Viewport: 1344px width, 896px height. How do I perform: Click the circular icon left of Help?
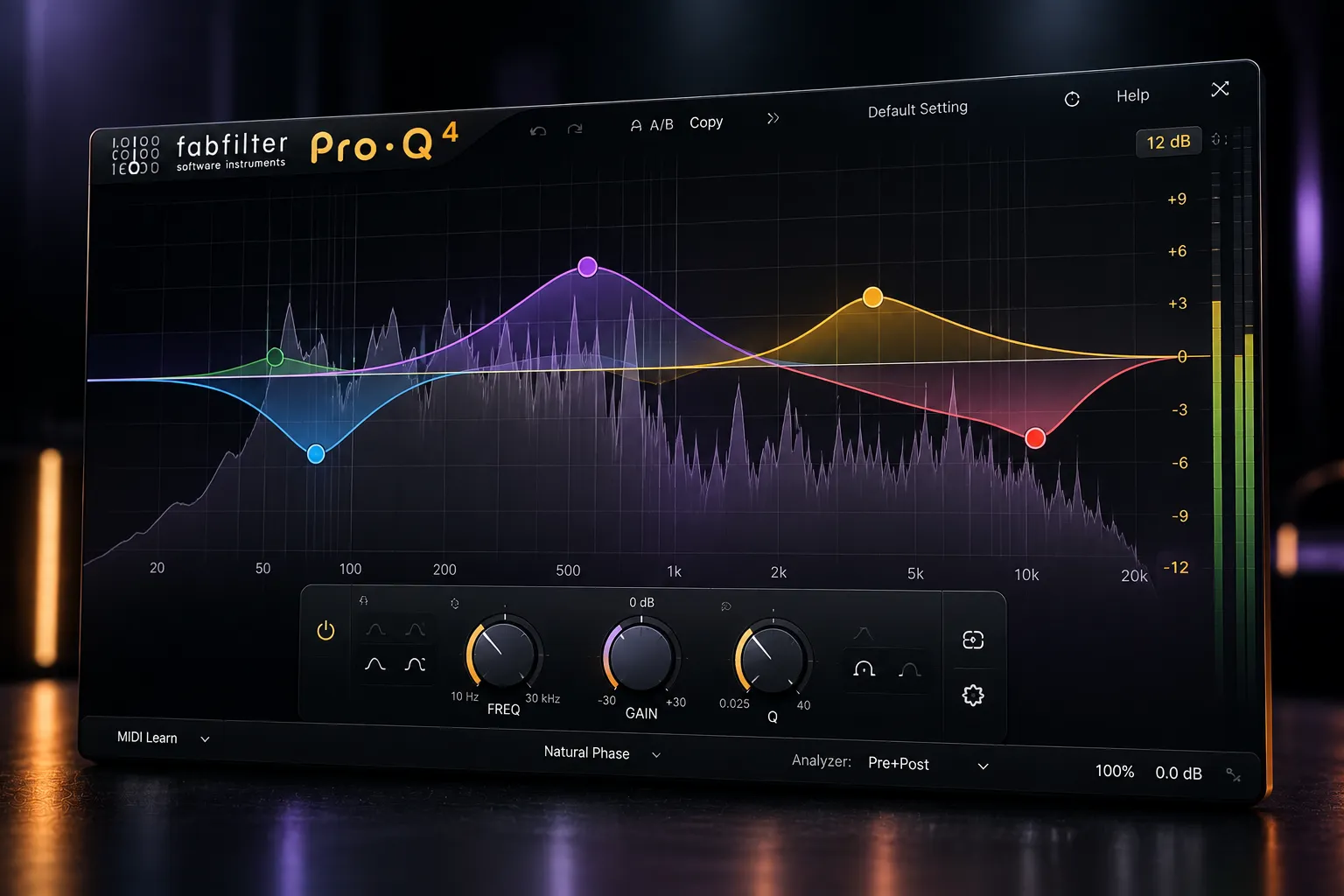pos(1072,99)
